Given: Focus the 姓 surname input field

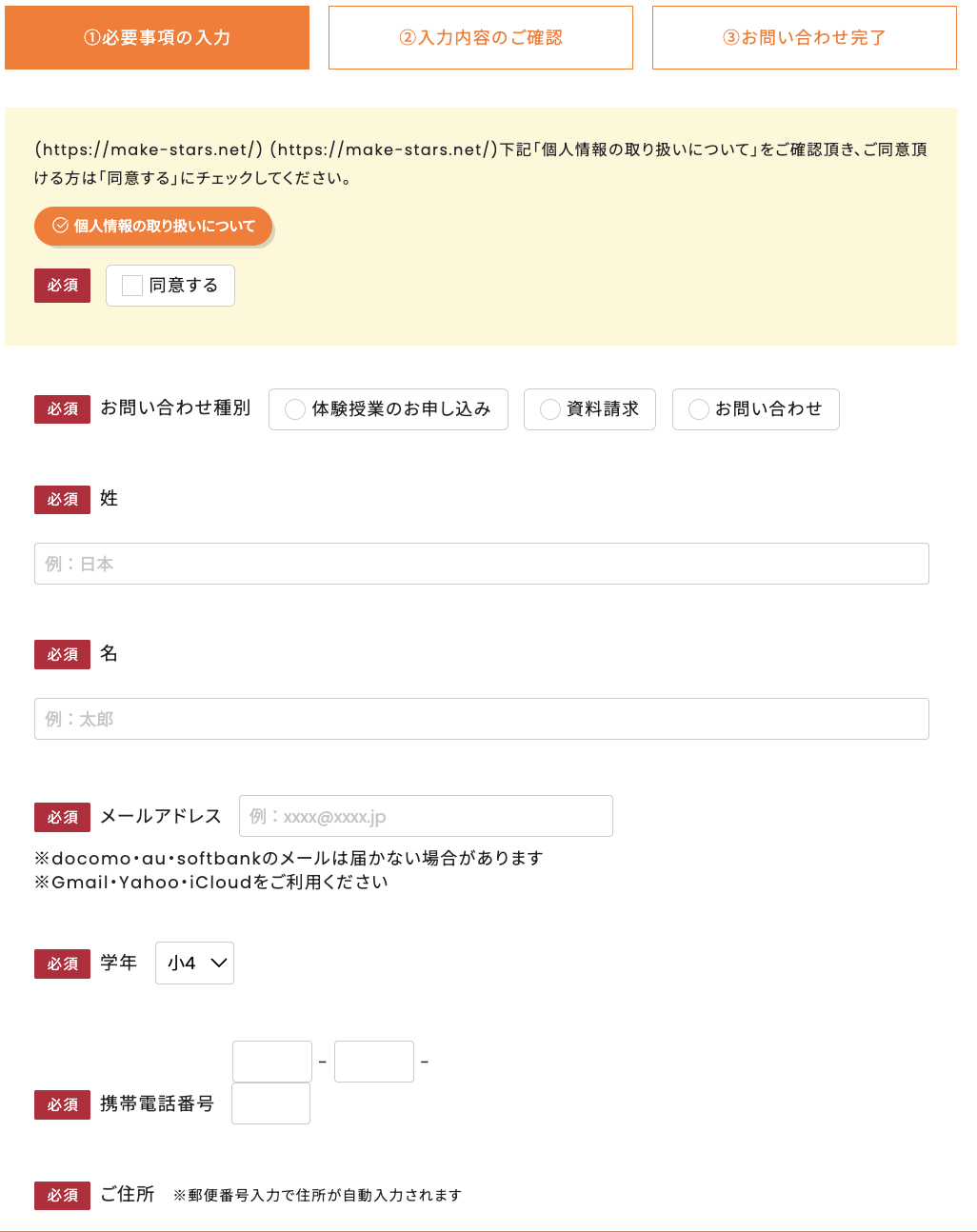Looking at the screenshot, I should (x=481, y=564).
